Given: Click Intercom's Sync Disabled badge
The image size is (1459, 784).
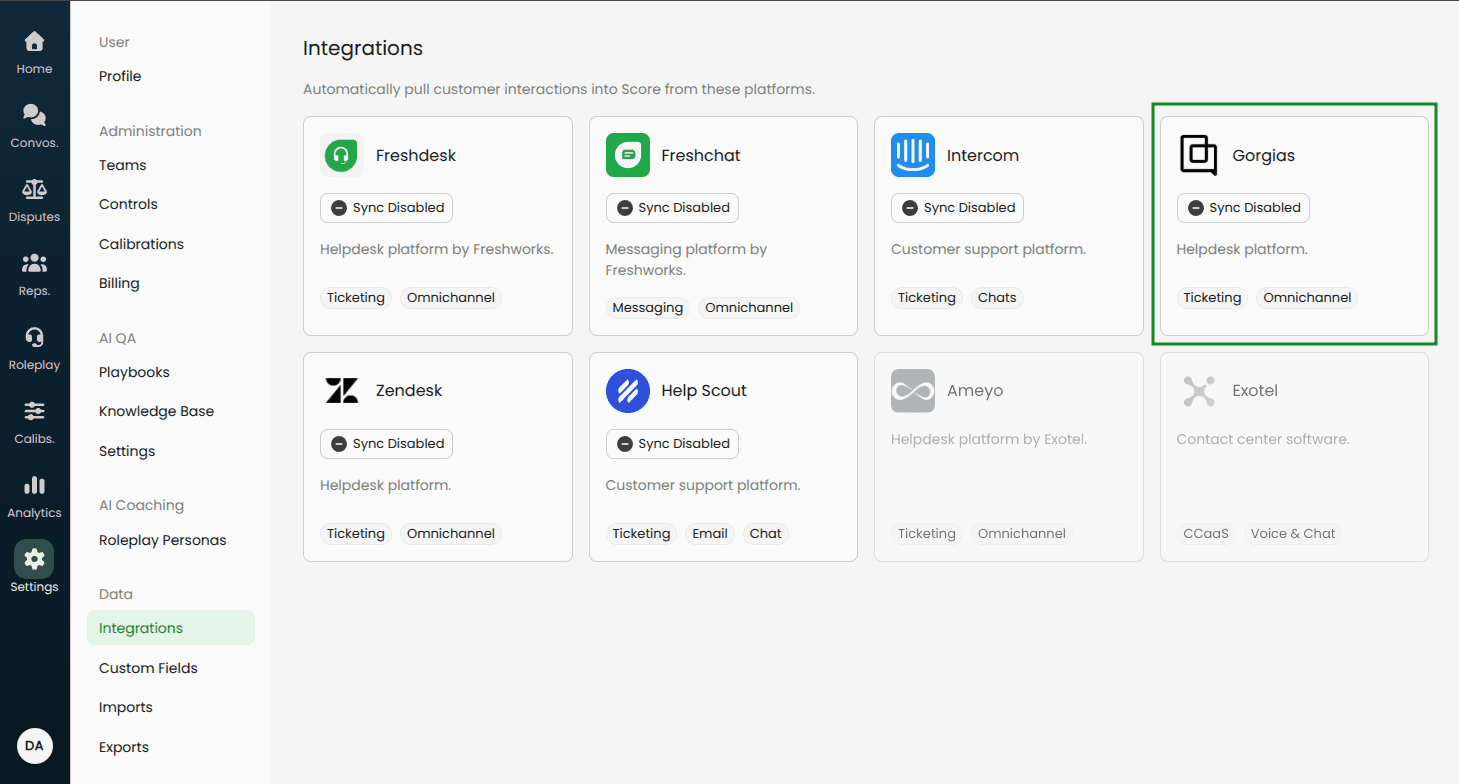Looking at the screenshot, I should pos(957,208).
